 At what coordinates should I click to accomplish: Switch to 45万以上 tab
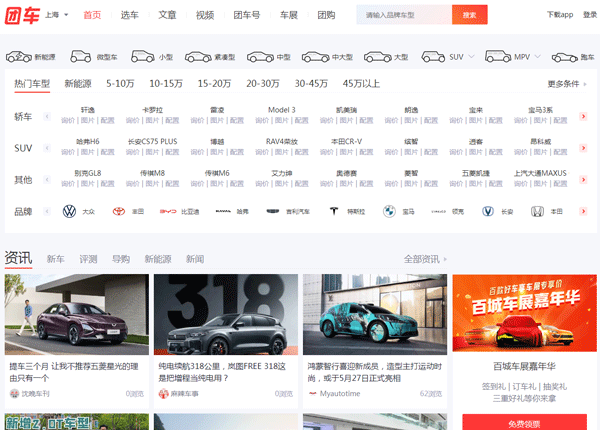(x=361, y=83)
